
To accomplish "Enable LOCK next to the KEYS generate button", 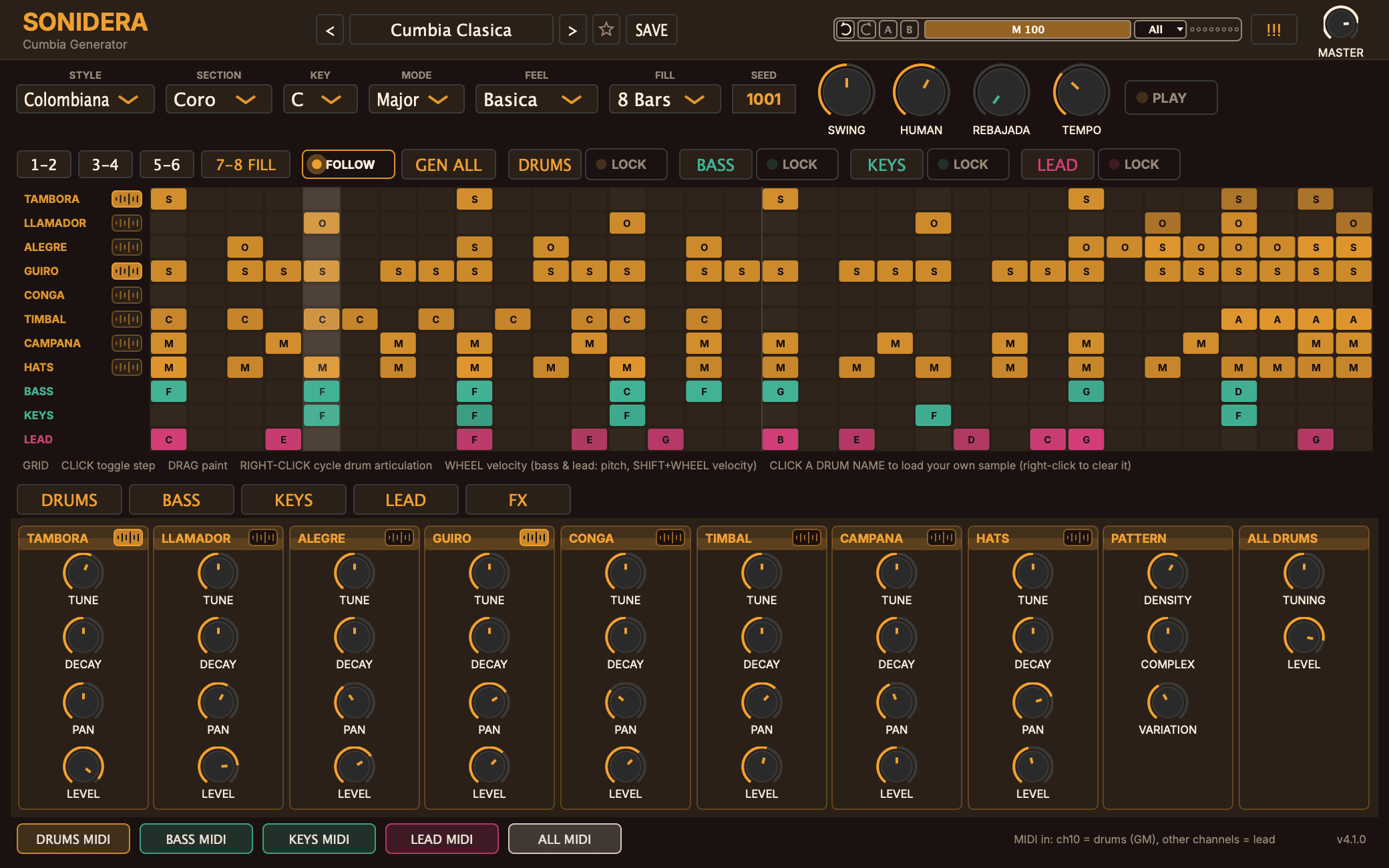I will (x=968, y=164).
